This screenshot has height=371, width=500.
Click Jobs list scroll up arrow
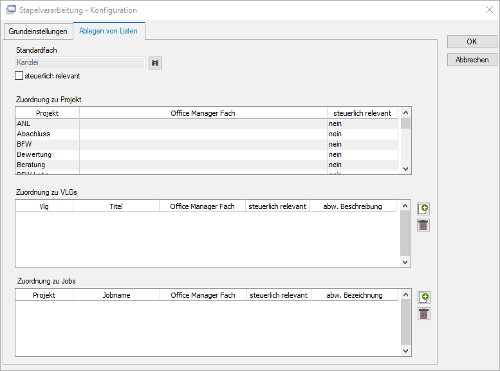[x=405, y=295]
